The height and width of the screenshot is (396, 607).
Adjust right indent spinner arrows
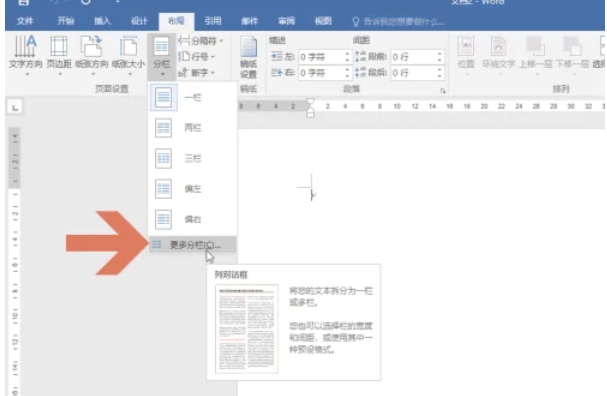(347, 73)
